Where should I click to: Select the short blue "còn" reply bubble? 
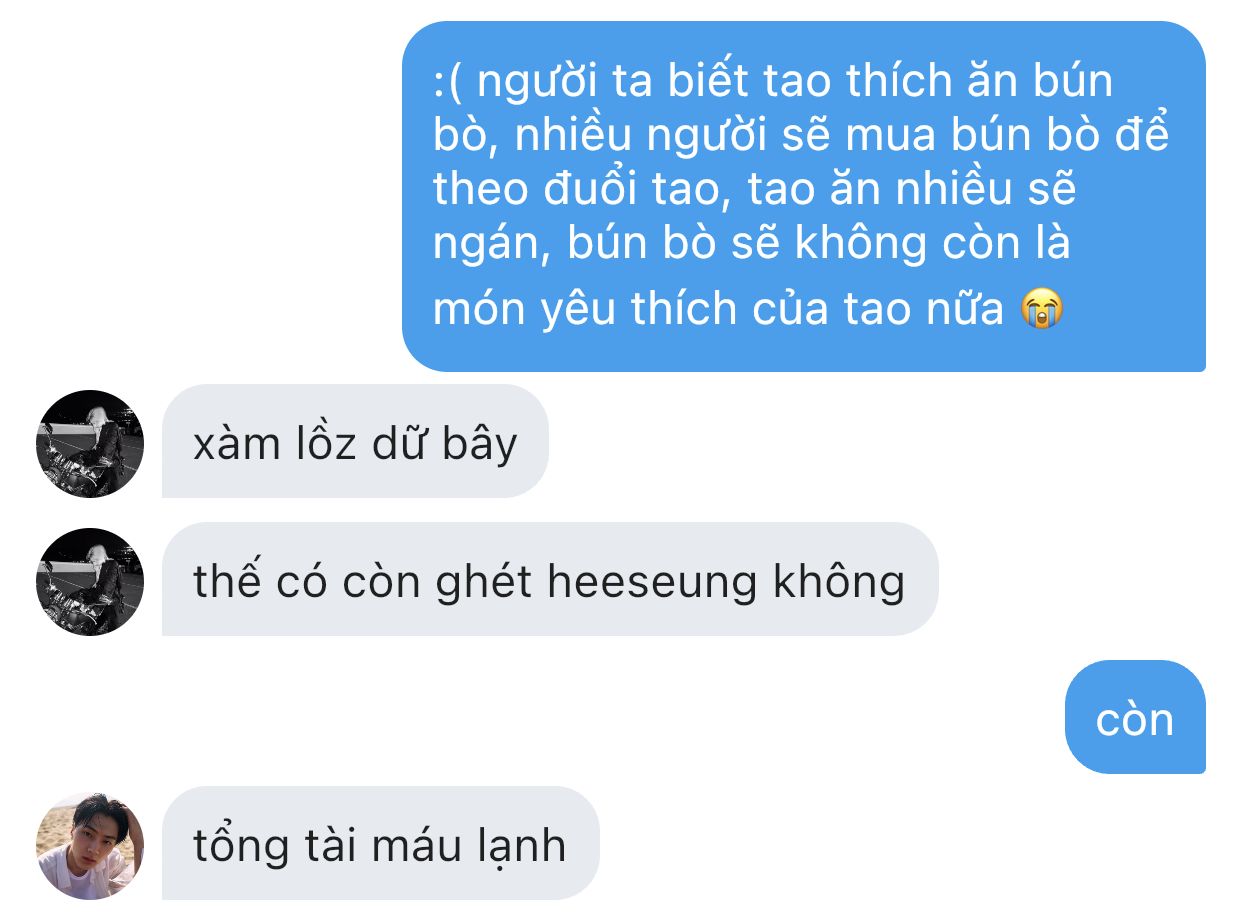pos(1135,717)
